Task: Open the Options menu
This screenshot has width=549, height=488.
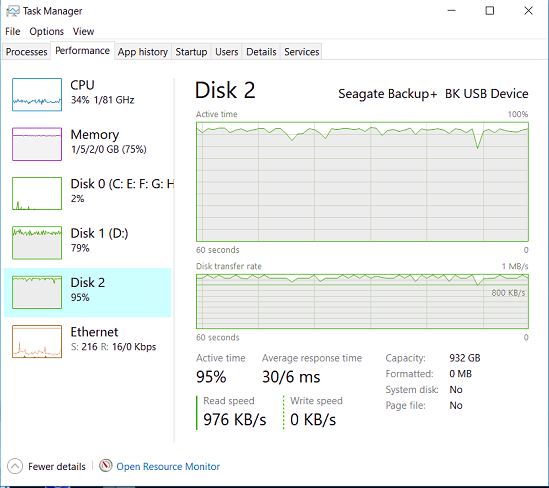Action: tap(47, 32)
